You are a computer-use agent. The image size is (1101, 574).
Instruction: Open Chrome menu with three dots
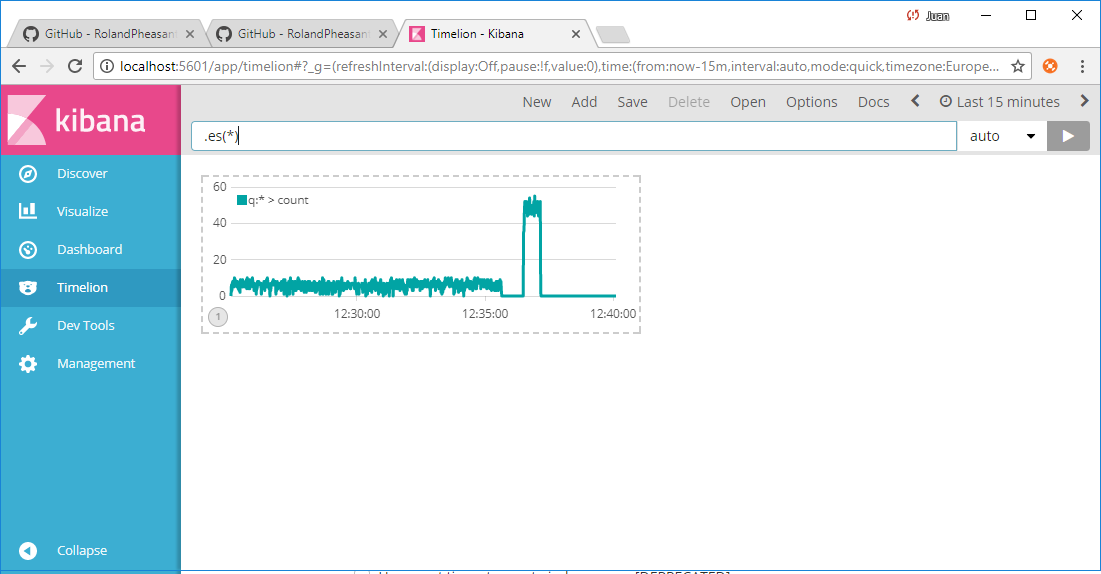pos(1082,66)
